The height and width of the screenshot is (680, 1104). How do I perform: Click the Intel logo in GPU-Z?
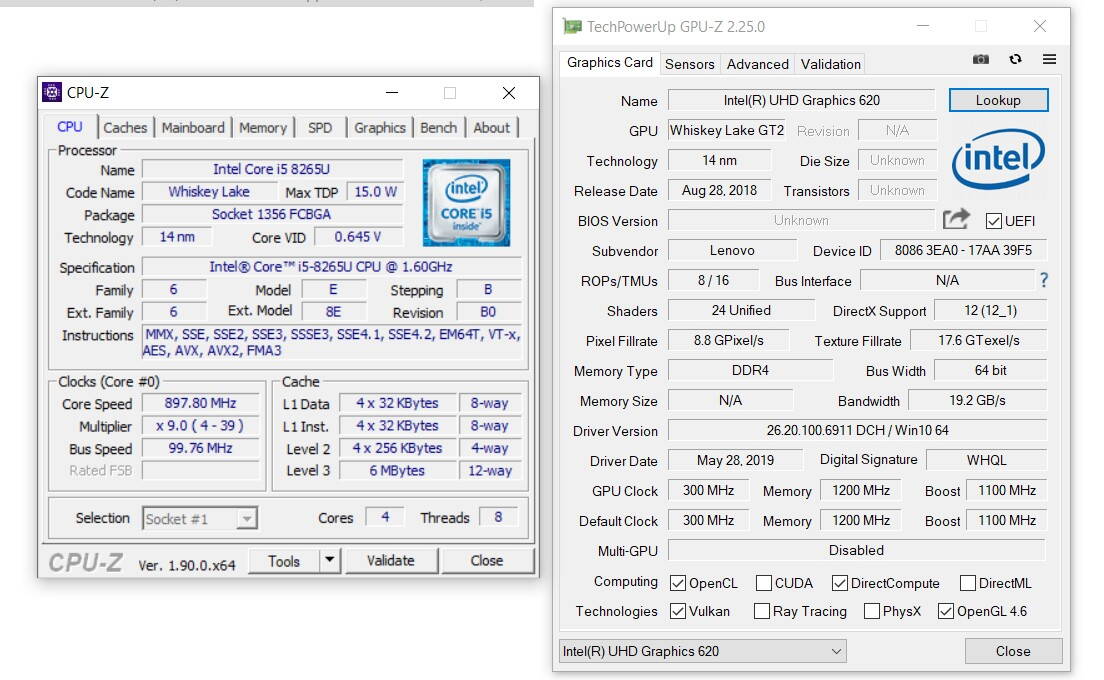pyautogui.click(x=998, y=158)
